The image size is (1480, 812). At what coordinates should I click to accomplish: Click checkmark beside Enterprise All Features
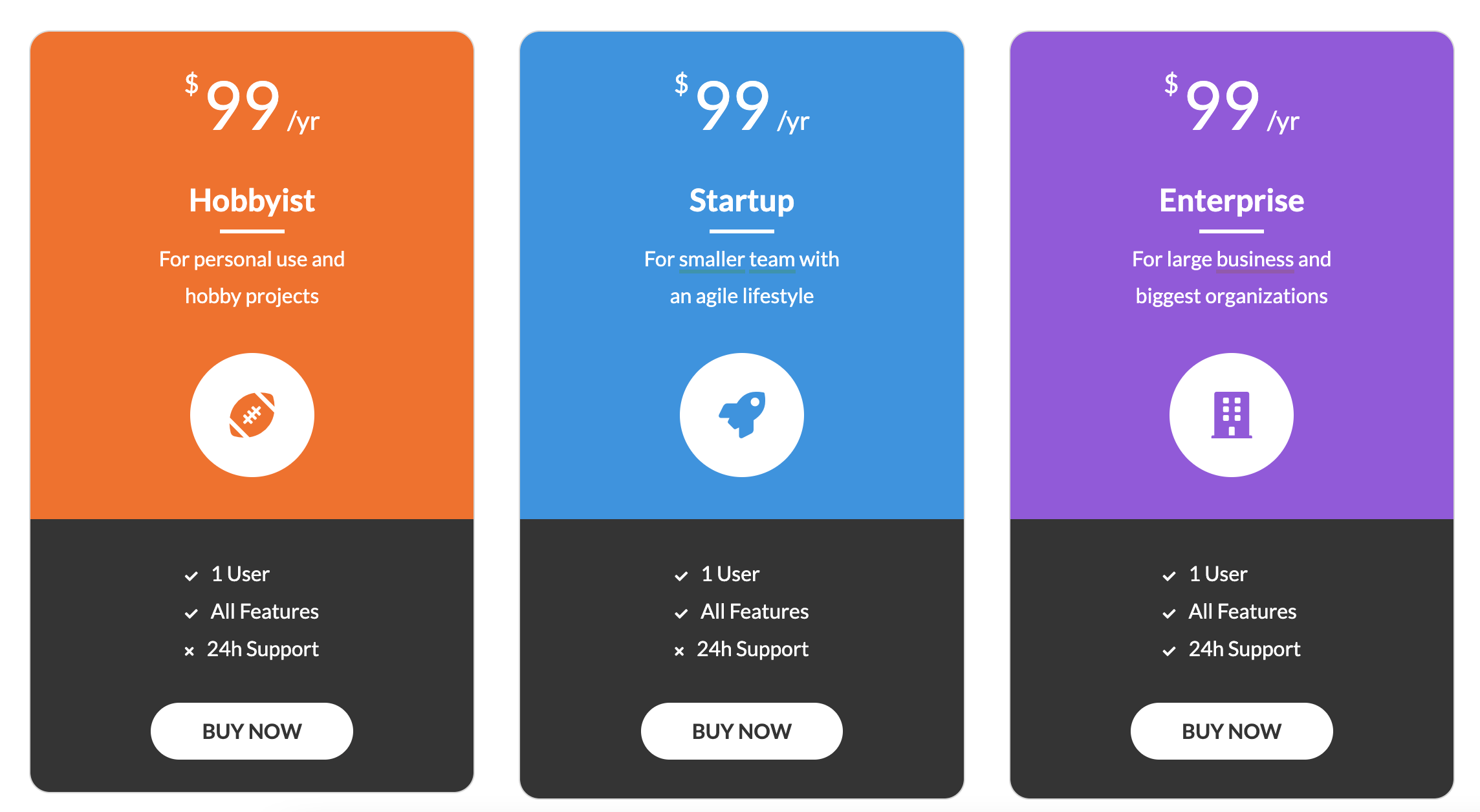pos(1169,613)
